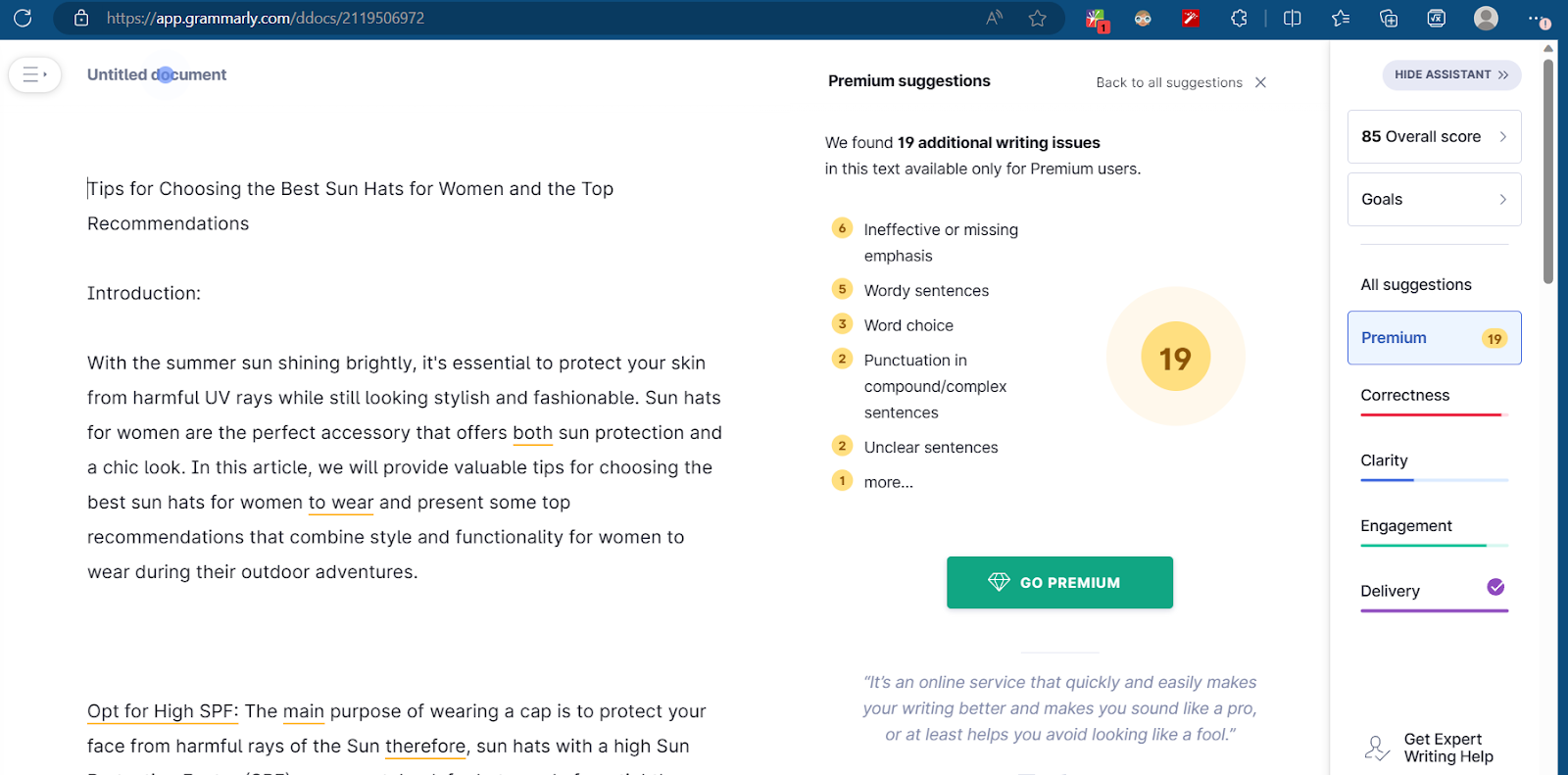Viewport: 1568px width, 775px height.
Task: Click the underlined word "therefore"
Action: click(x=425, y=747)
